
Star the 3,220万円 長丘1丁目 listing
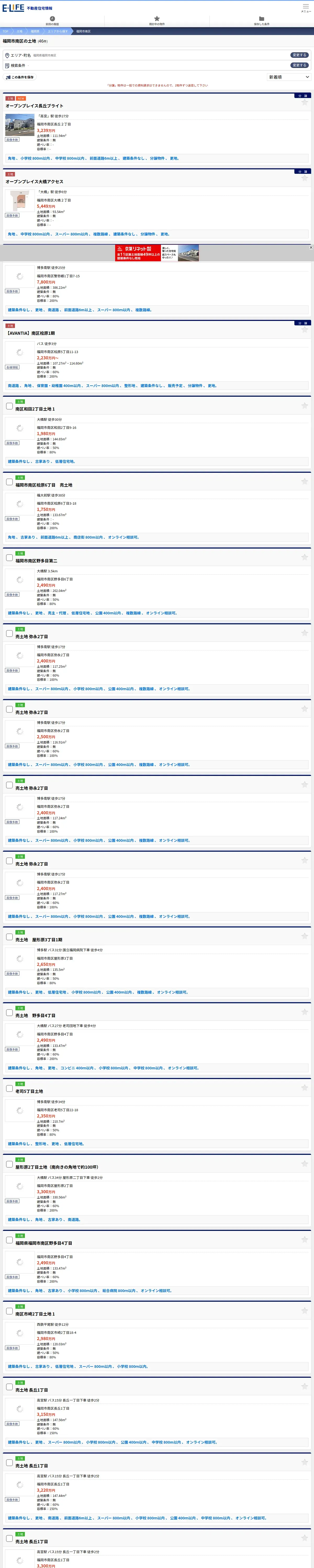coord(305,1462)
